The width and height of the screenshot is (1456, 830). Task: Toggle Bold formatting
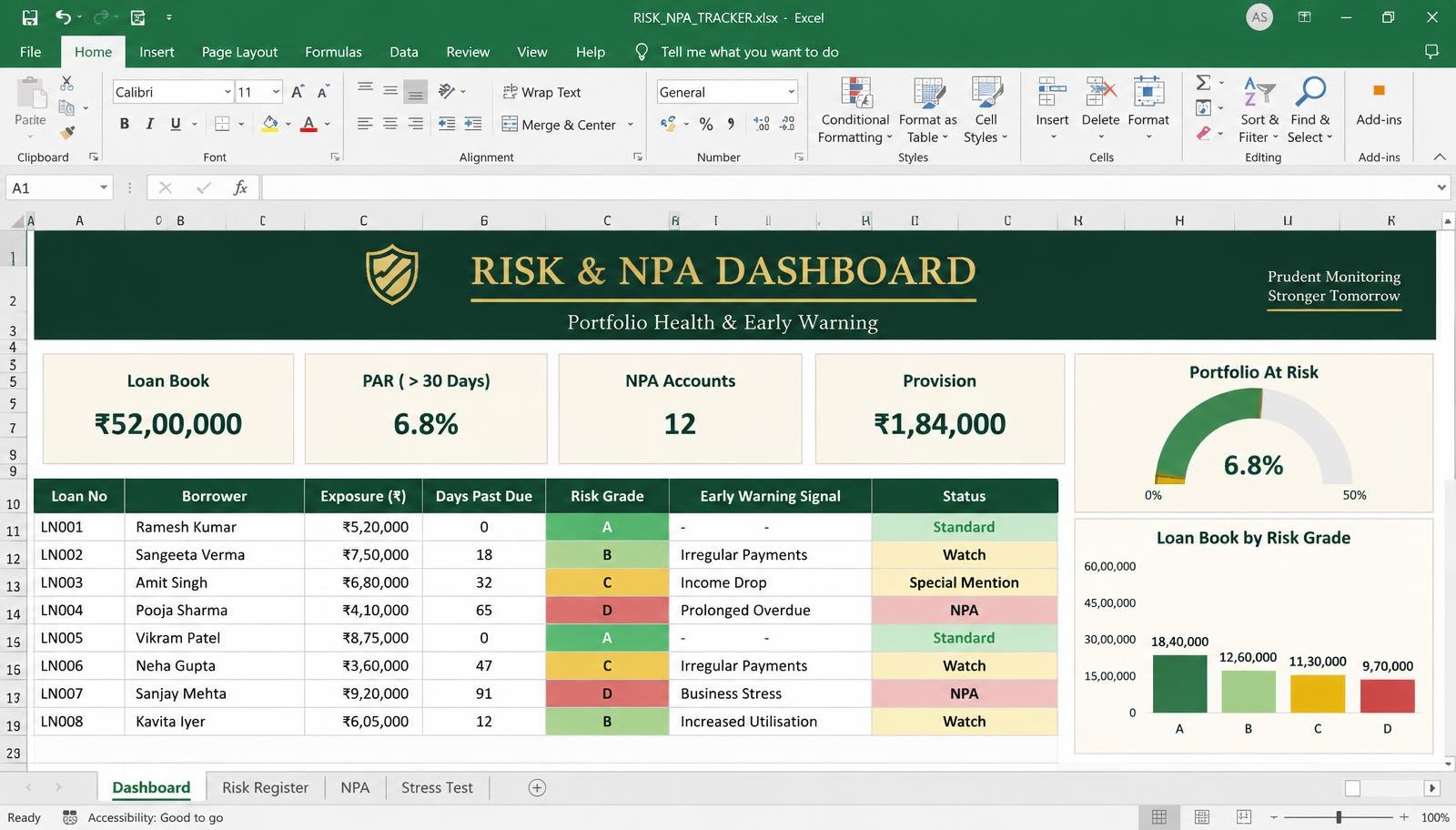pos(125,124)
